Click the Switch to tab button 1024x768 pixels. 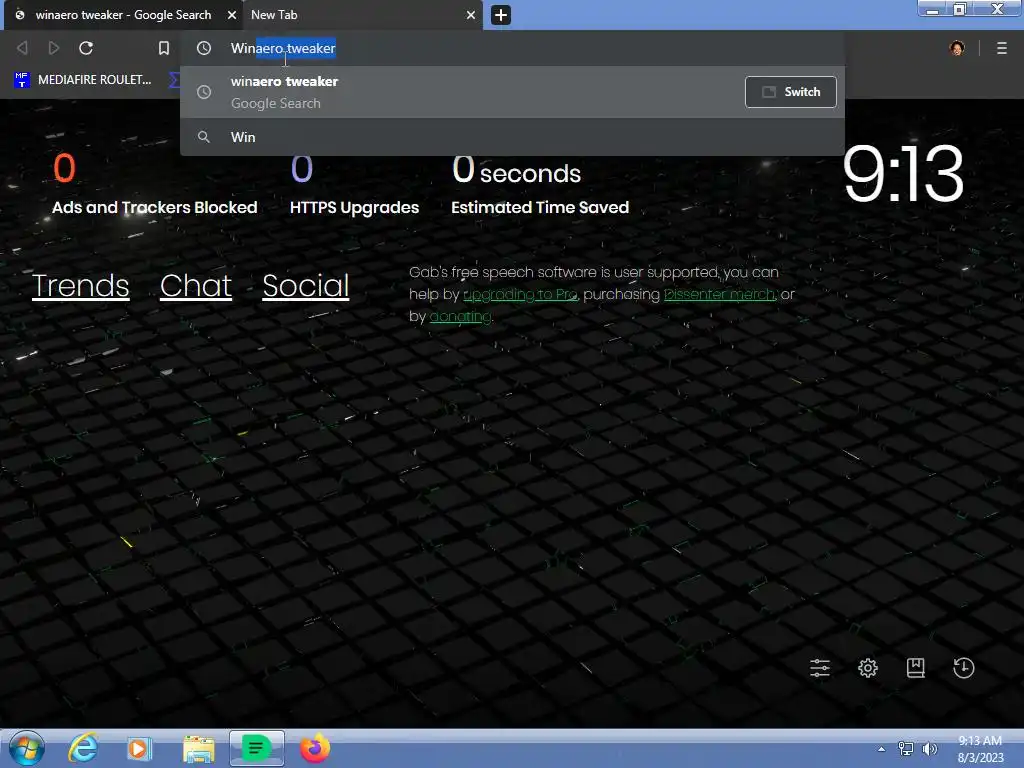pyautogui.click(x=790, y=91)
